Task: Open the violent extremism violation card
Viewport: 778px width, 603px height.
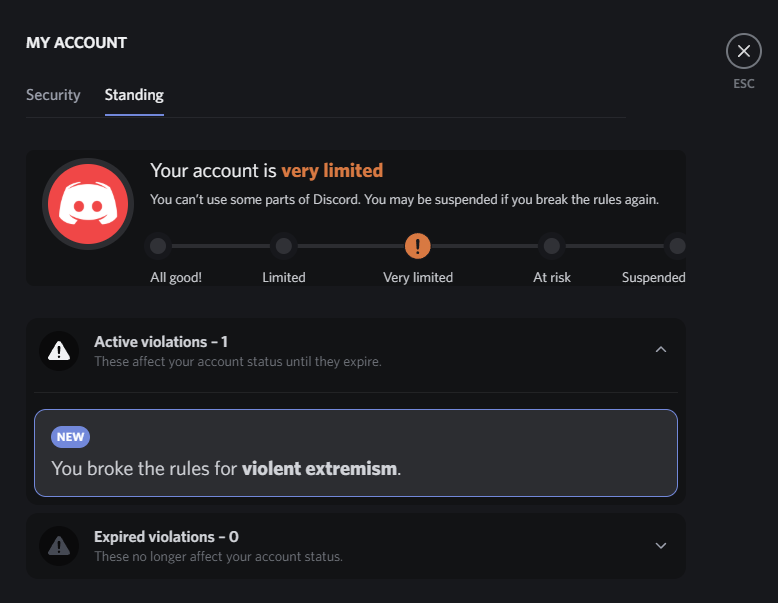Action: tap(356, 453)
